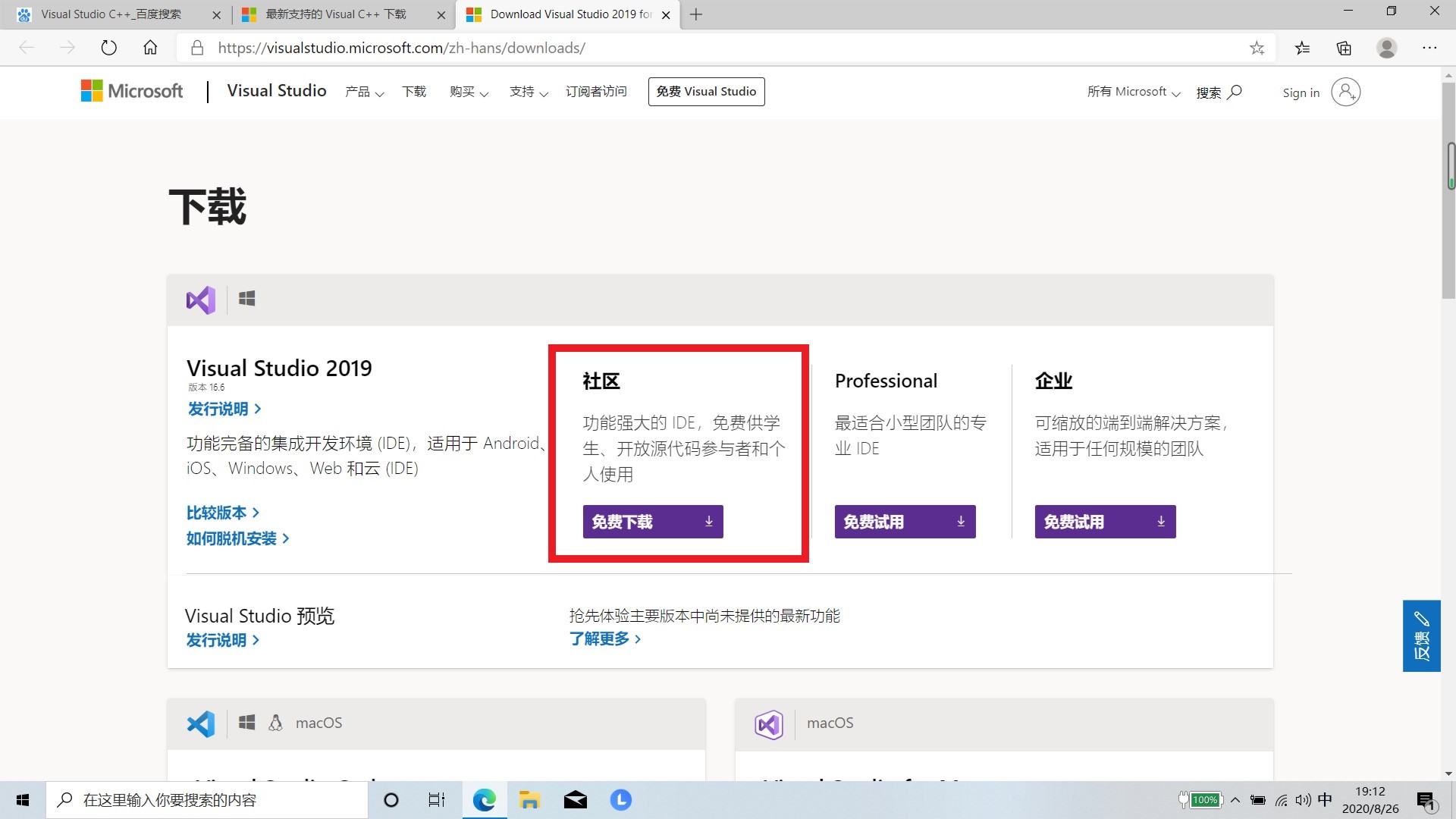Click the purple Visual Studio 2019 logo icon

coord(199,300)
